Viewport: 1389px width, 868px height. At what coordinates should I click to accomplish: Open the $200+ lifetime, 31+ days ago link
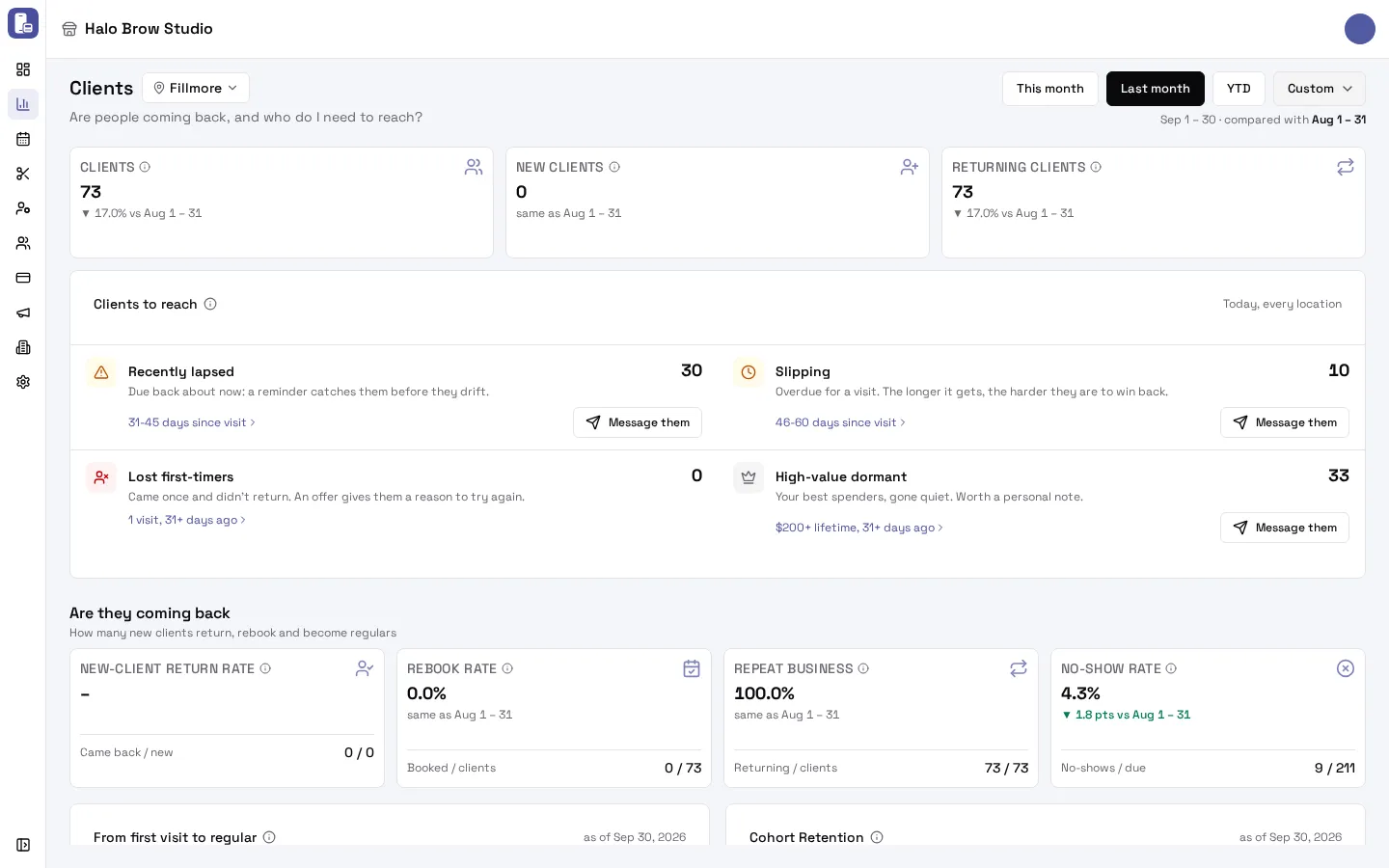click(x=859, y=528)
